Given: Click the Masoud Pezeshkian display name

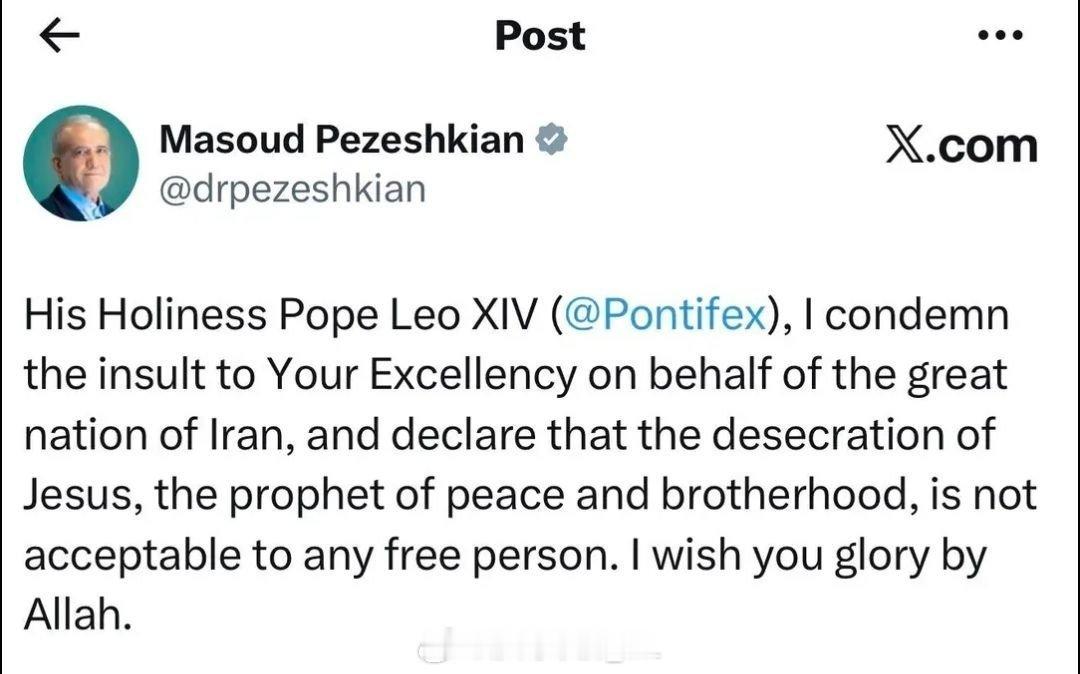Looking at the screenshot, I should pos(341,140).
